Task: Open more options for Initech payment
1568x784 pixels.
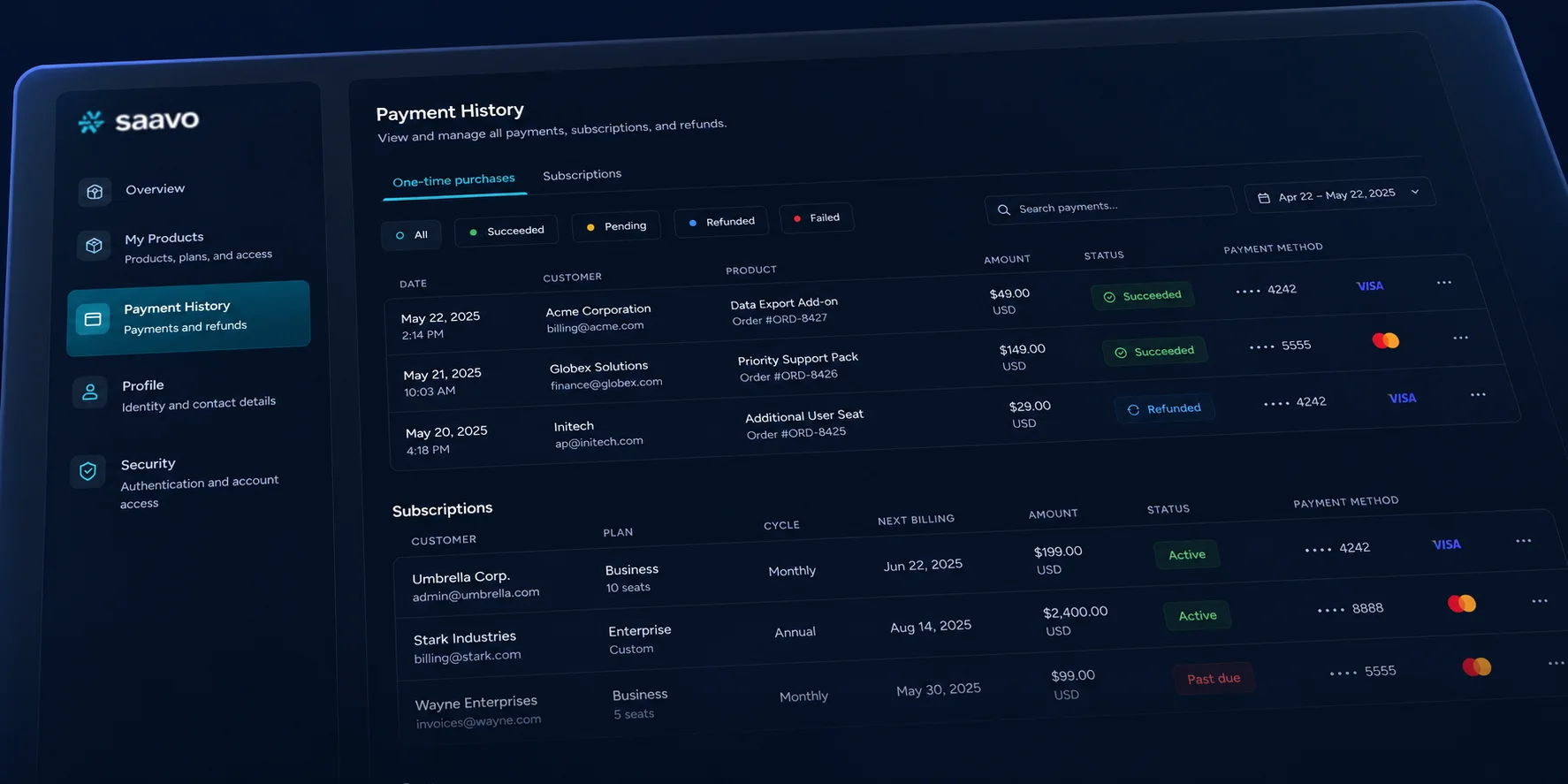Action: pyautogui.click(x=1478, y=394)
